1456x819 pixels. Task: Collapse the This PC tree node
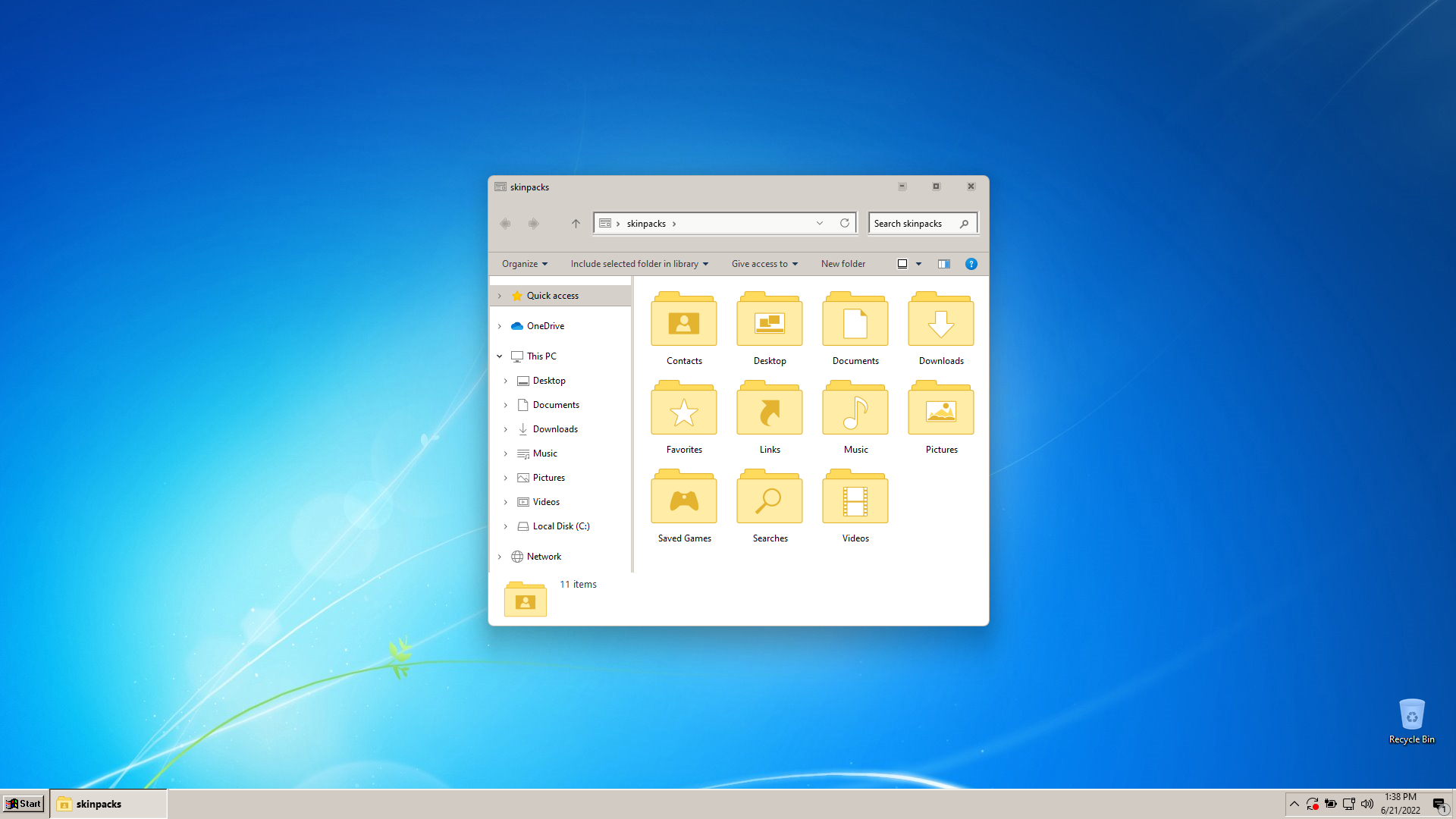point(500,356)
